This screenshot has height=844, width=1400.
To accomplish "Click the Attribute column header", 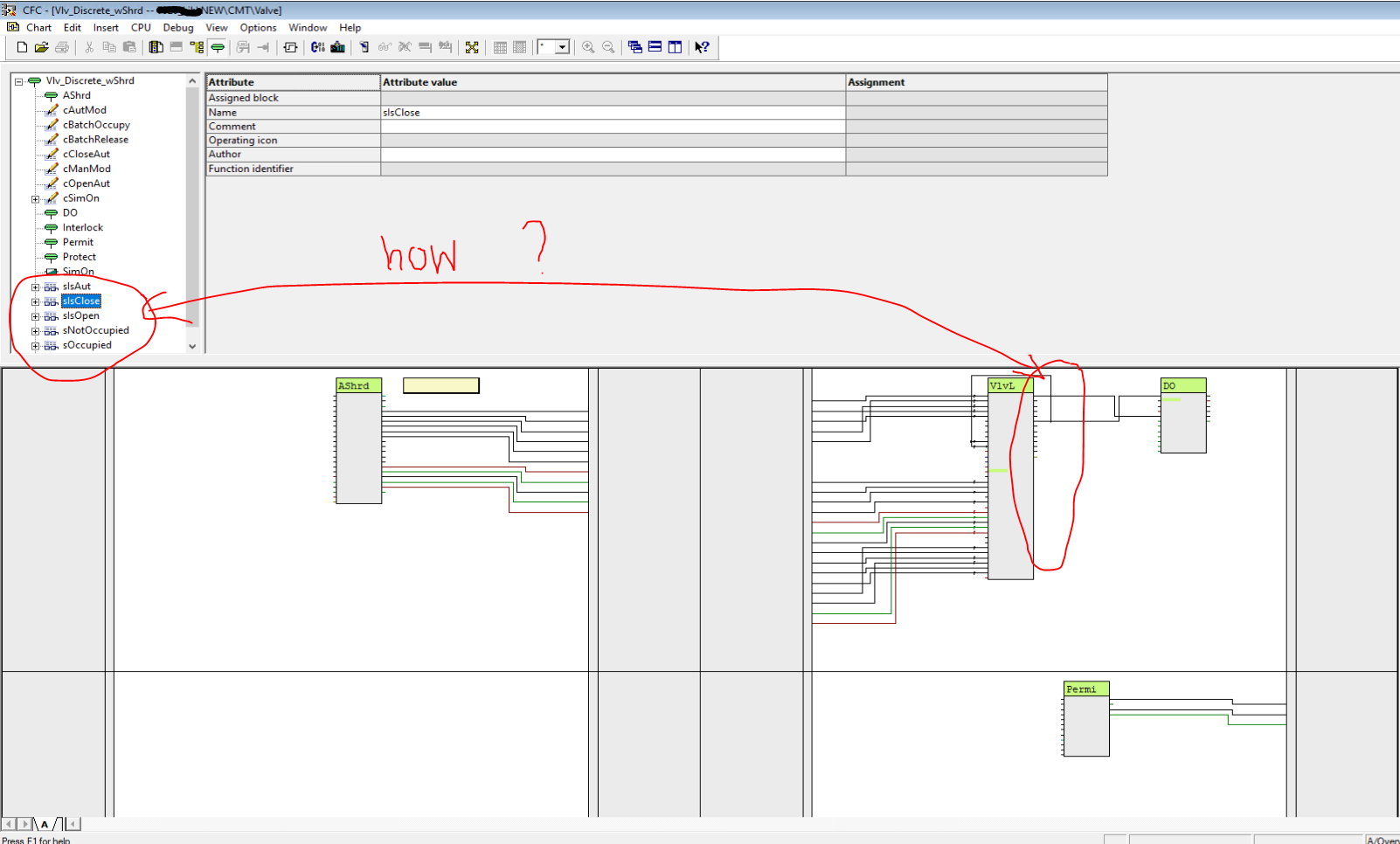I will [294, 82].
